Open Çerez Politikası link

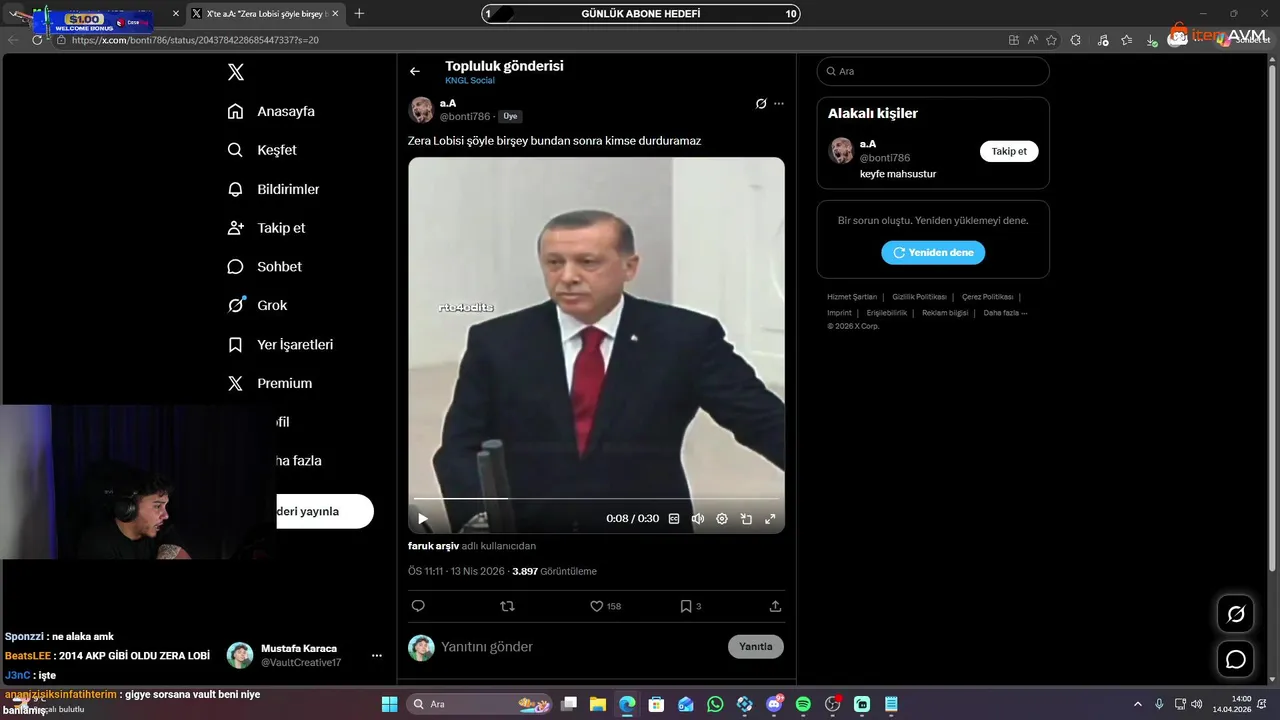pos(987,297)
